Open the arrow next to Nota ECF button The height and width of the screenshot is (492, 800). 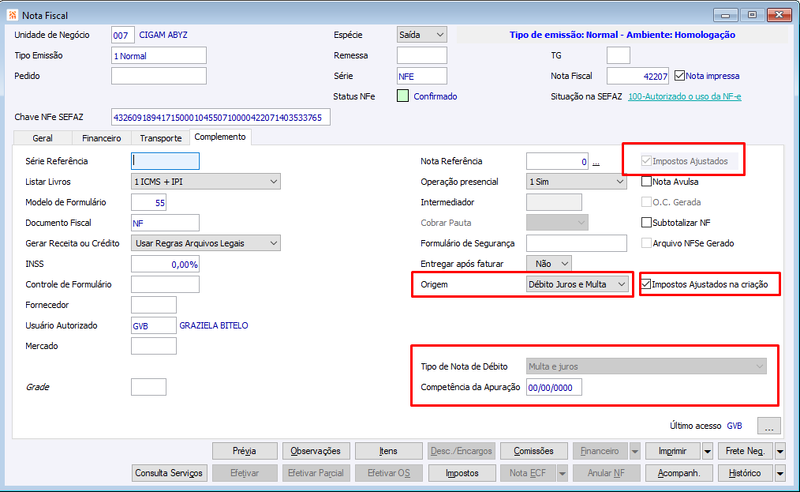pos(562,473)
